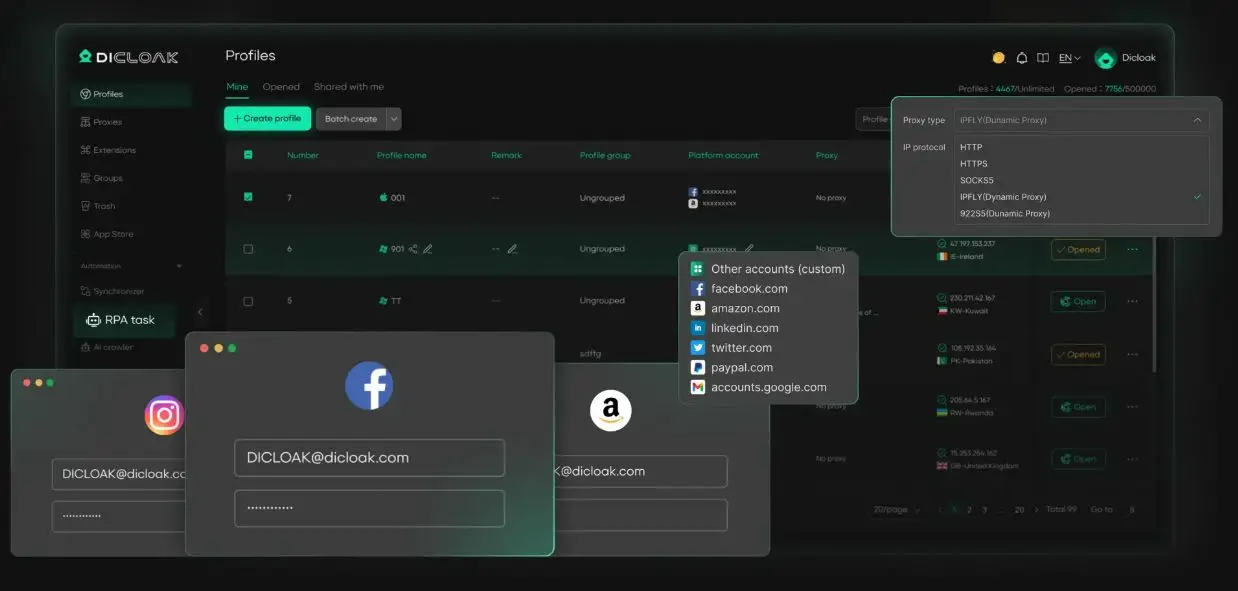The width and height of the screenshot is (1238, 591).
Task: Open the three-dots menu for the Ireland row
Action: pos(1132,249)
